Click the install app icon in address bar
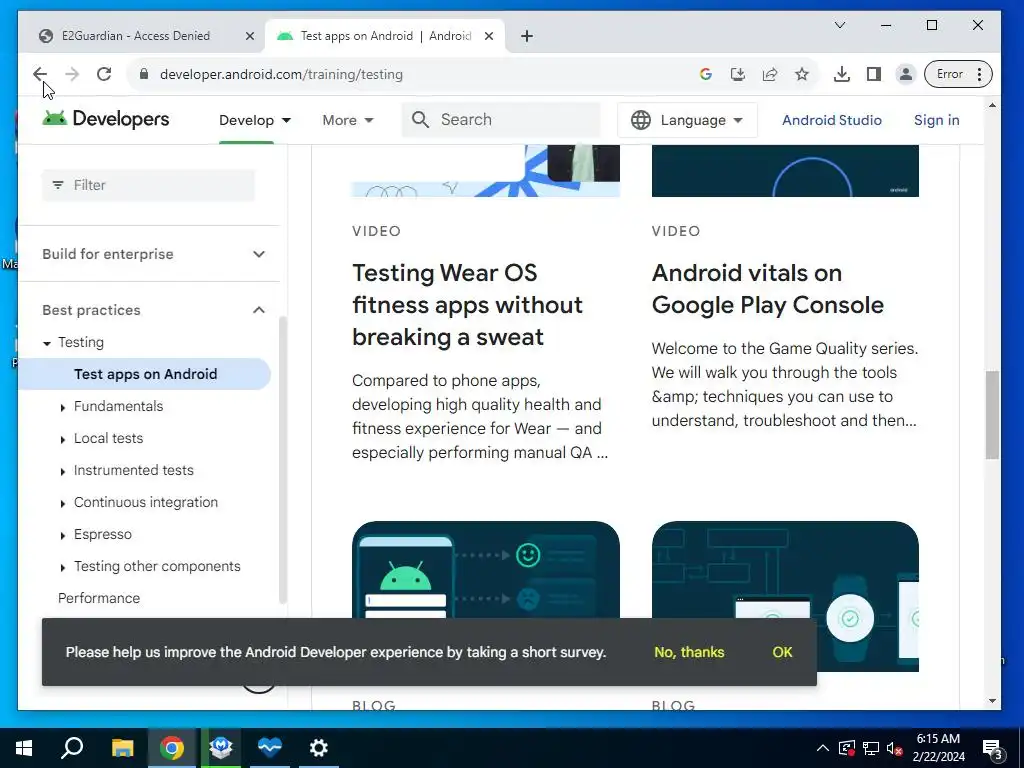 737,74
